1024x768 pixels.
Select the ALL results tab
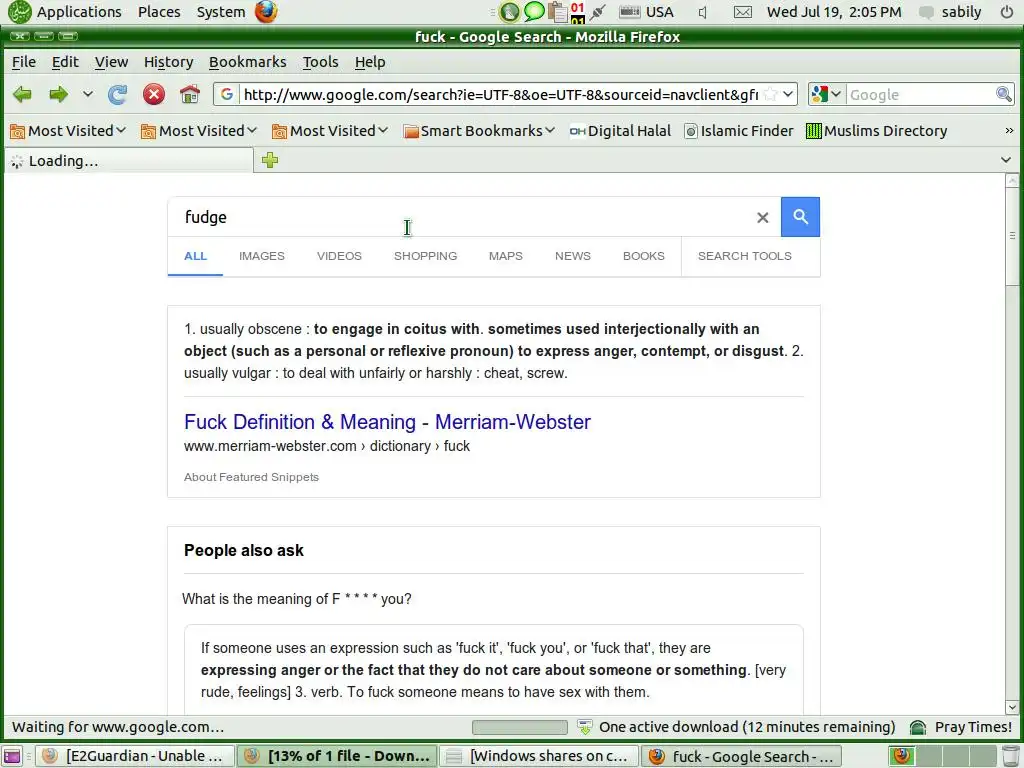[x=195, y=256]
